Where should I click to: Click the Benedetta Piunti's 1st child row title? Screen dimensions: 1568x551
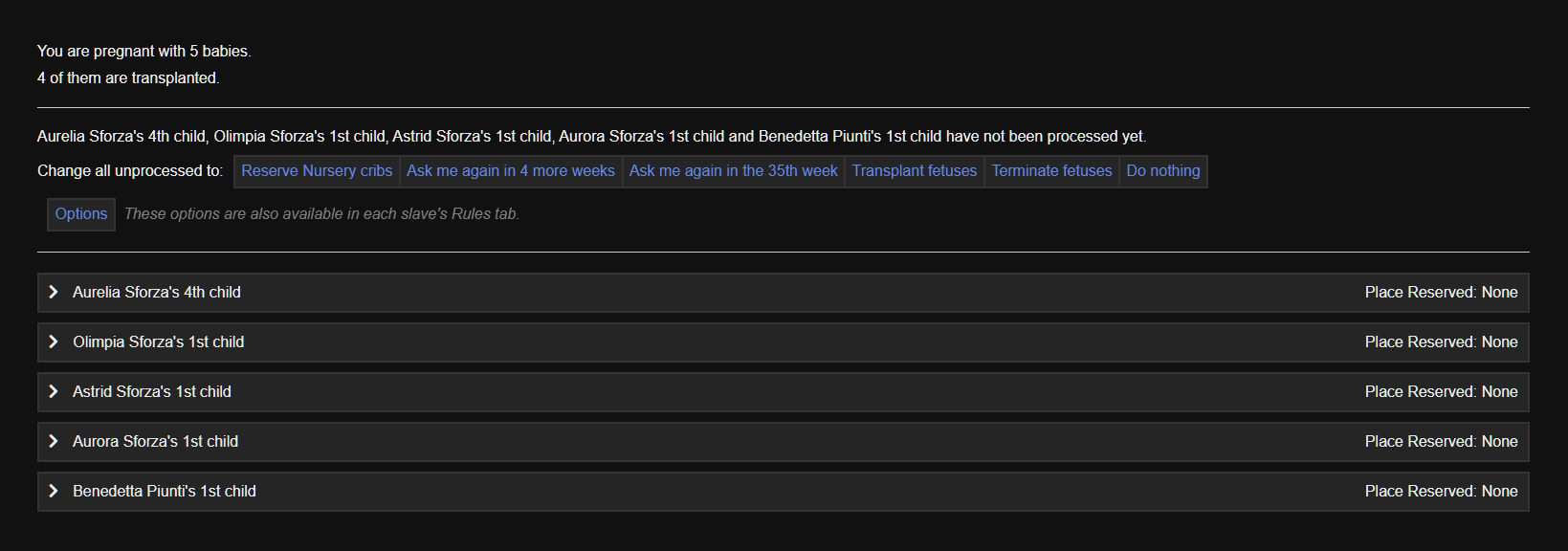pos(165,492)
